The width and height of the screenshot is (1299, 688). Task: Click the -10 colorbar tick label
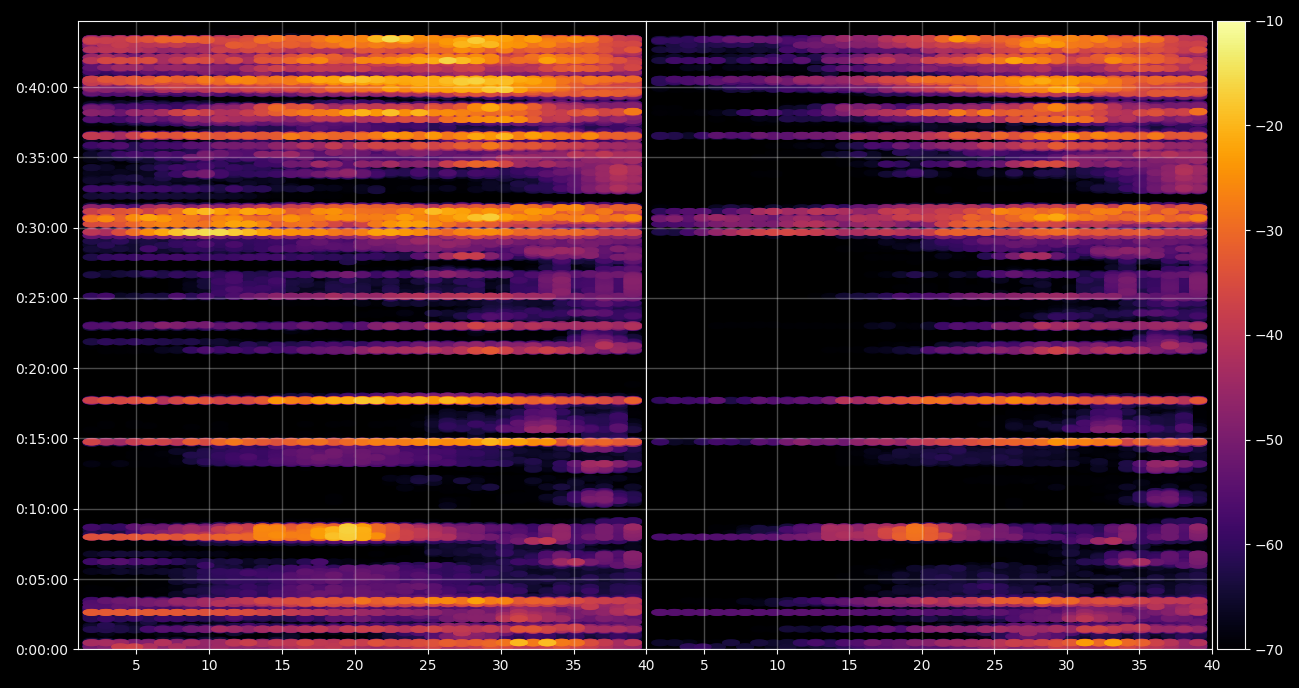tap(1269, 21)
